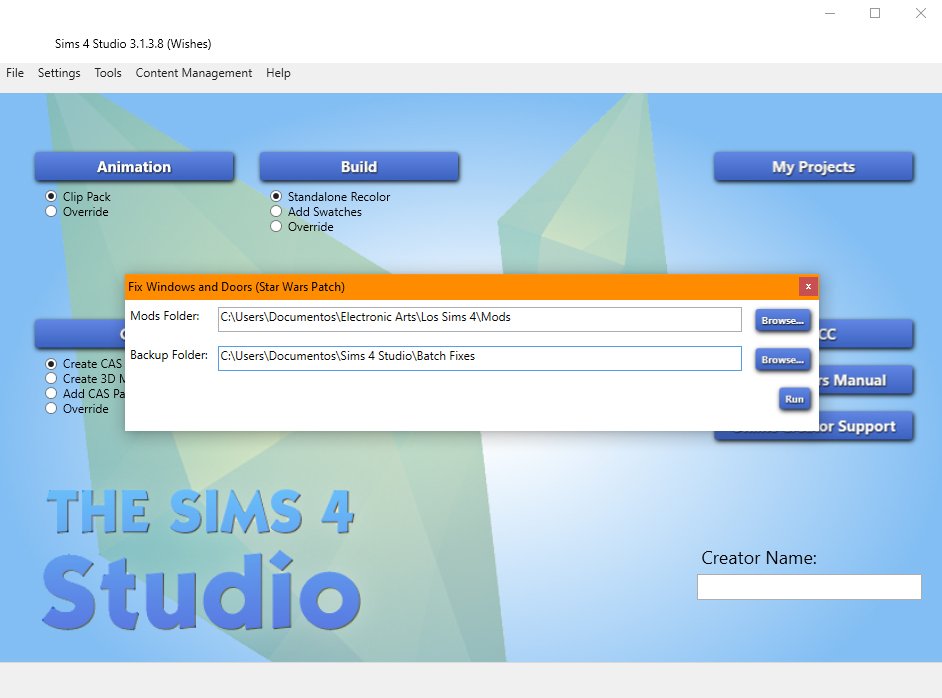Select Override under Animation
942x698 pixels.
(52, 212)
